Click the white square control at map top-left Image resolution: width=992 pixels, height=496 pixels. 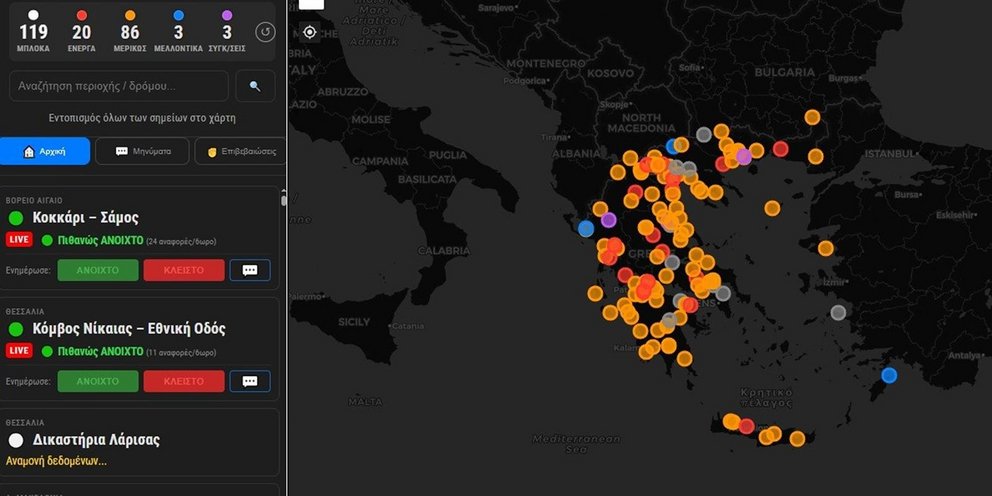click(312, 4)
